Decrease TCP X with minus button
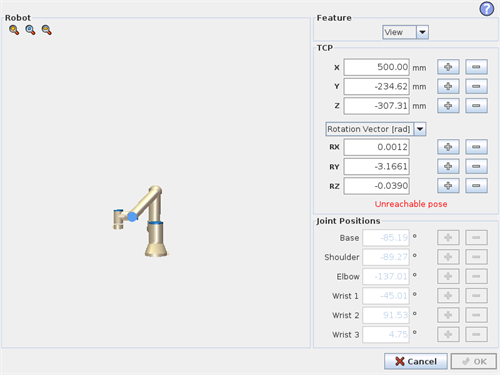 point(476,67)
